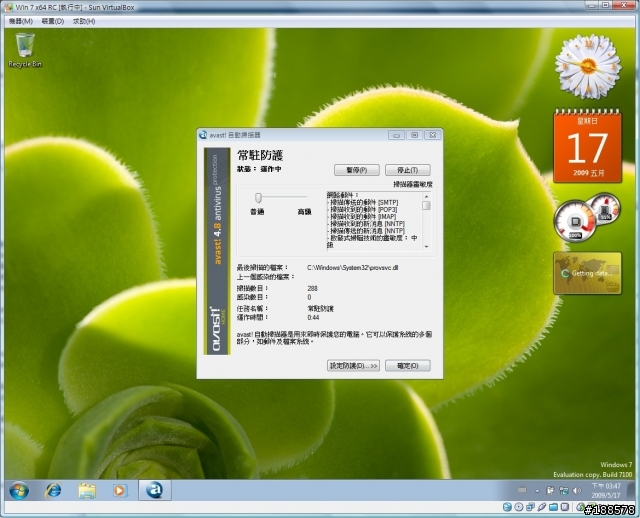
Task: Open VirtualBox 求助(H) menu
Action: 84,21
